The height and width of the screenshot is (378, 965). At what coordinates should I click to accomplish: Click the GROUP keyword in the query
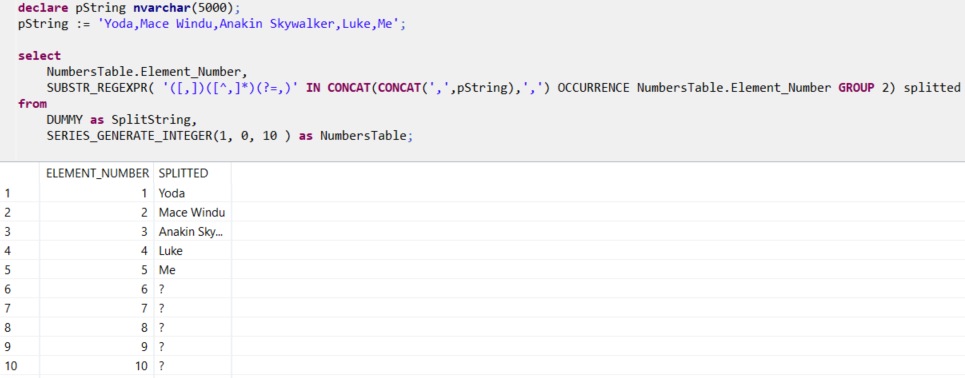[856, 88]
